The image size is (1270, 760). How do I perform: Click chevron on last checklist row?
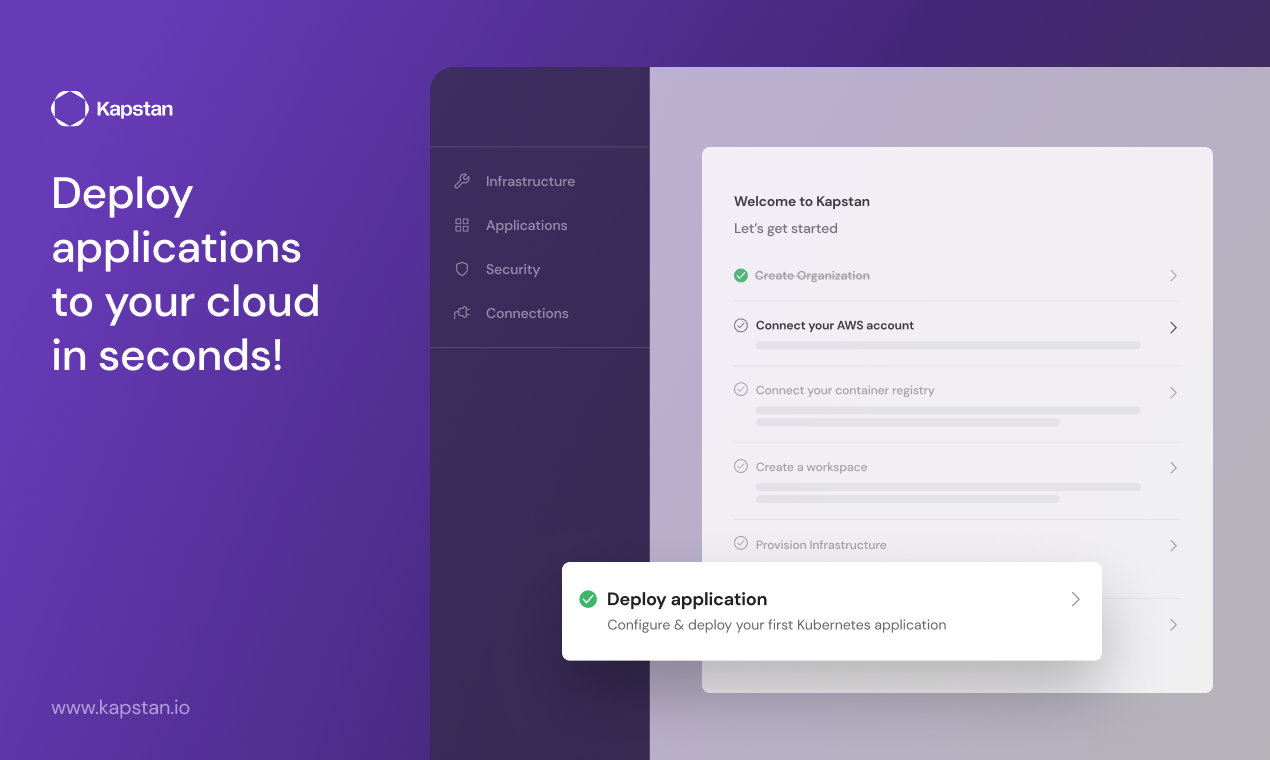click(1174, 625)
